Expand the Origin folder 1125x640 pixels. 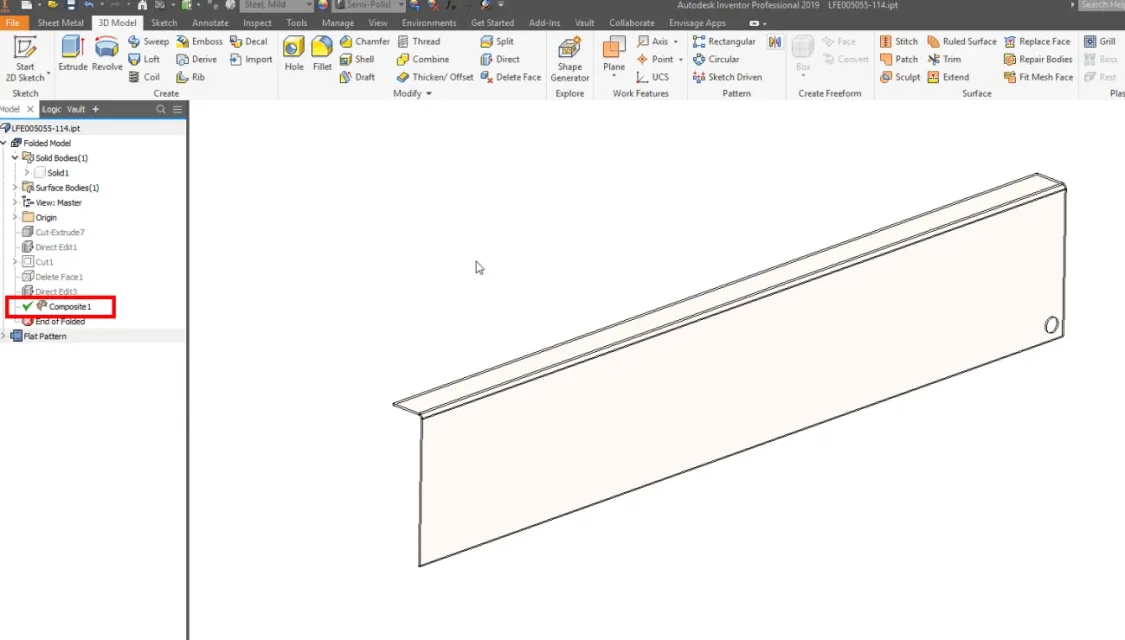click(15, 217)
